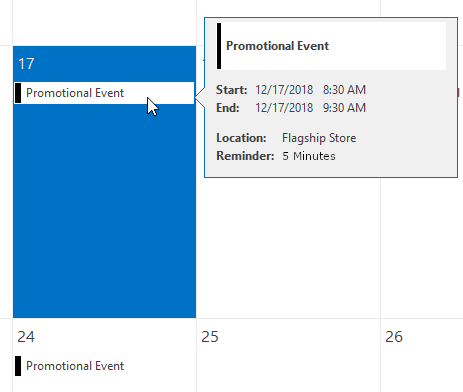The height and width of the screenshot is (392, 463).
Task: Click the black category bar of day 24 event
Action: (x=18, y=366)
